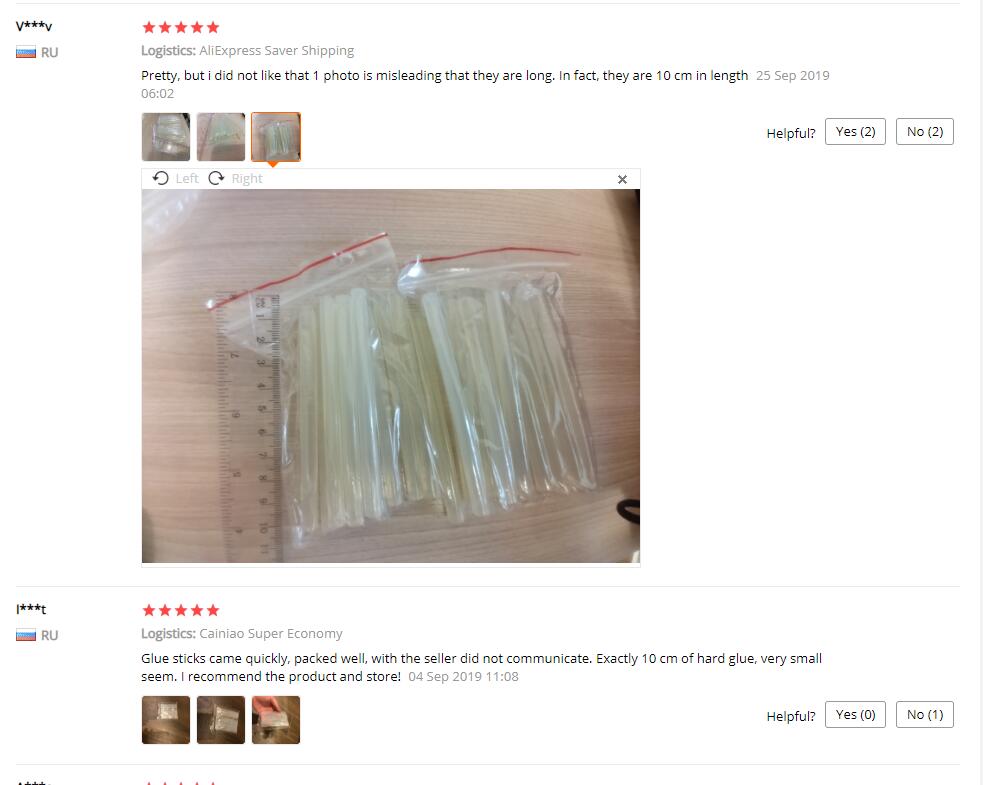Viewport: 983px width, 785px height.
Task: Open third photo in I***t's review
Action: (276, 720)
